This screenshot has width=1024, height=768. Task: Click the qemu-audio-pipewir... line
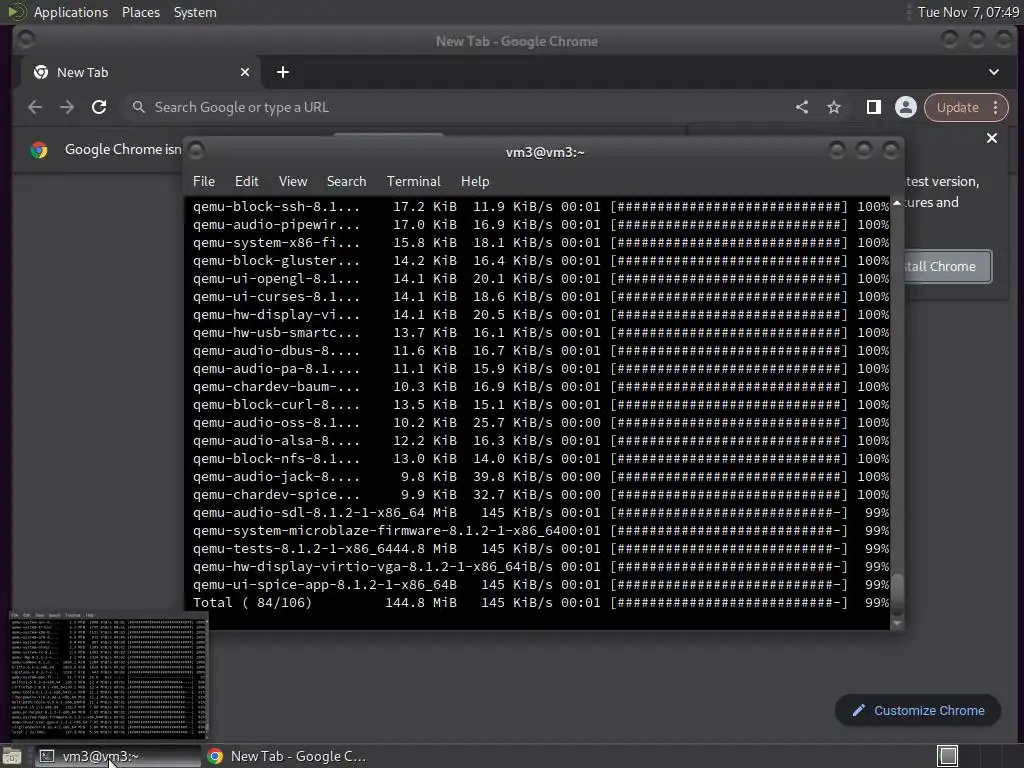tap(541, 225)
